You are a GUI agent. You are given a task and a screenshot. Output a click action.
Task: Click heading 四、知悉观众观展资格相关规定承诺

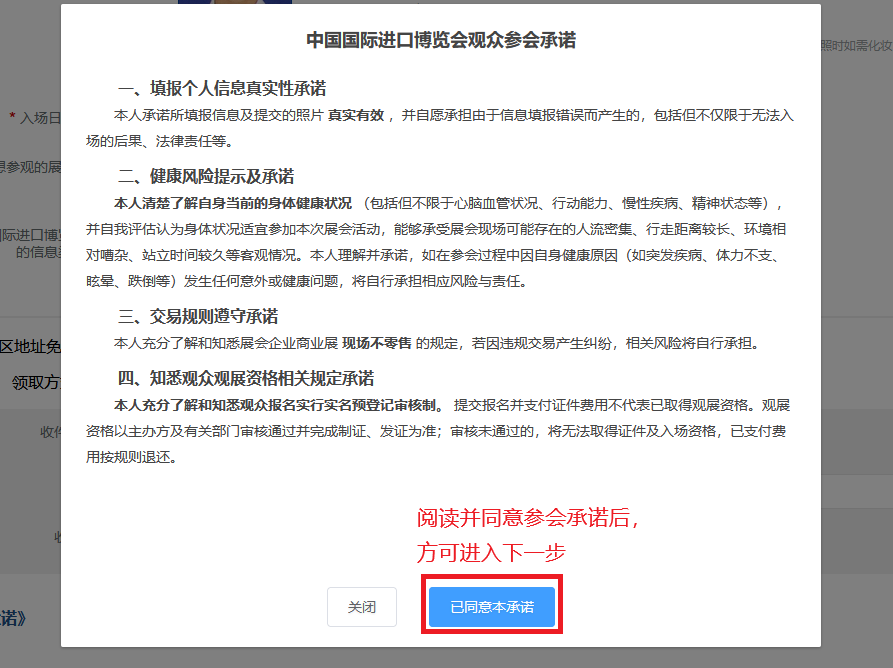click(x=245, y=379)
